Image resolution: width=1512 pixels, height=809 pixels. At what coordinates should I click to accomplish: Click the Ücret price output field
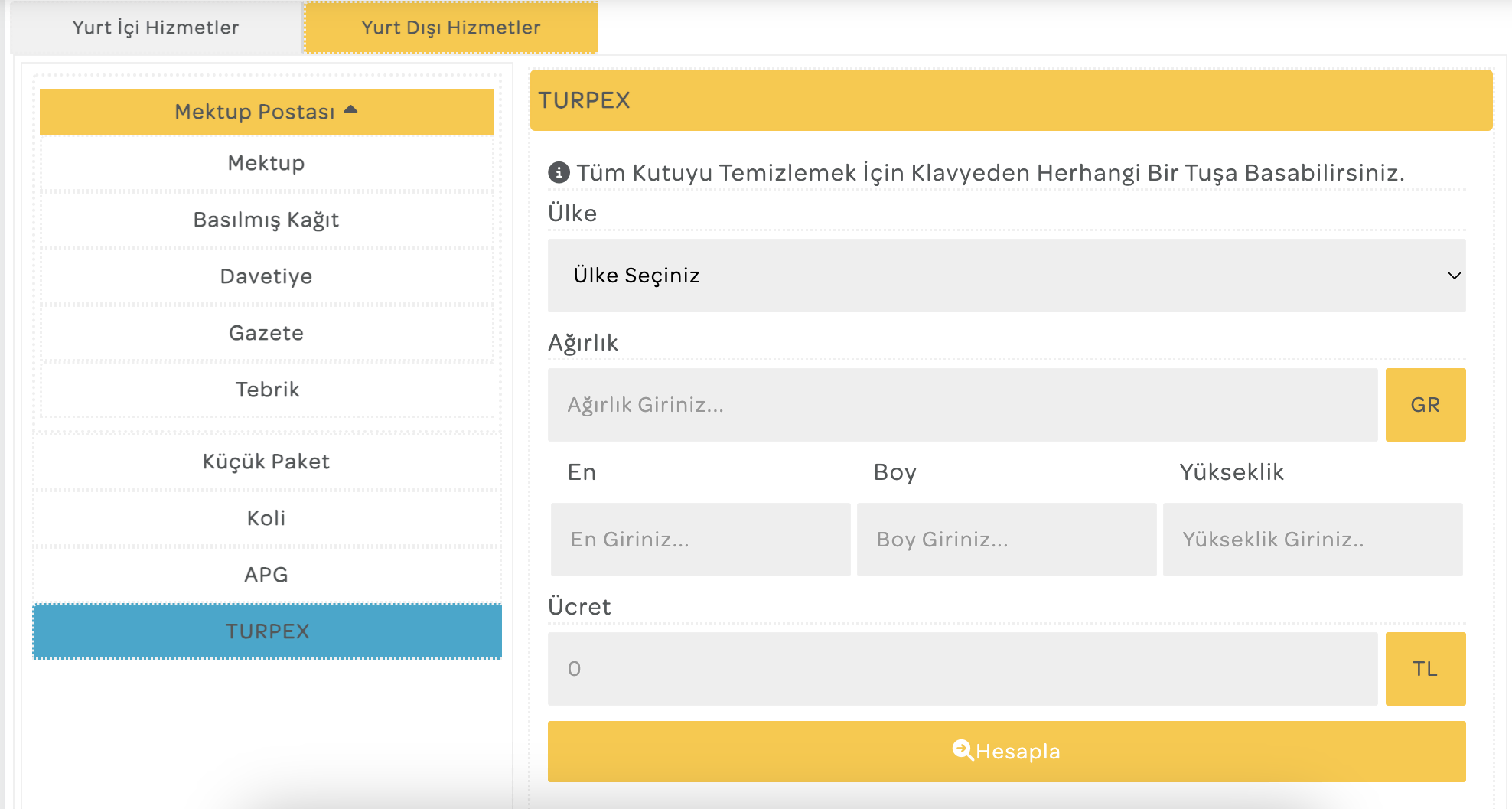pyautogui.click(x=962, y=669)
